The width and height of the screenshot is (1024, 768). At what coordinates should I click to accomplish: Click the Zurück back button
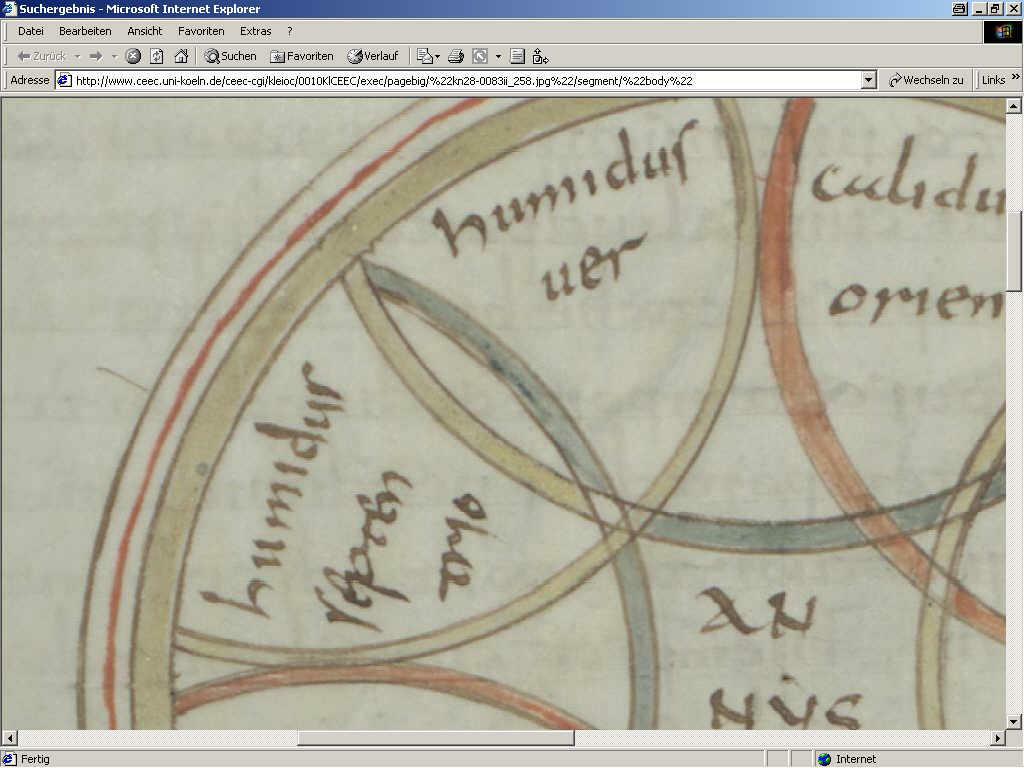click(x=42, y=56)
